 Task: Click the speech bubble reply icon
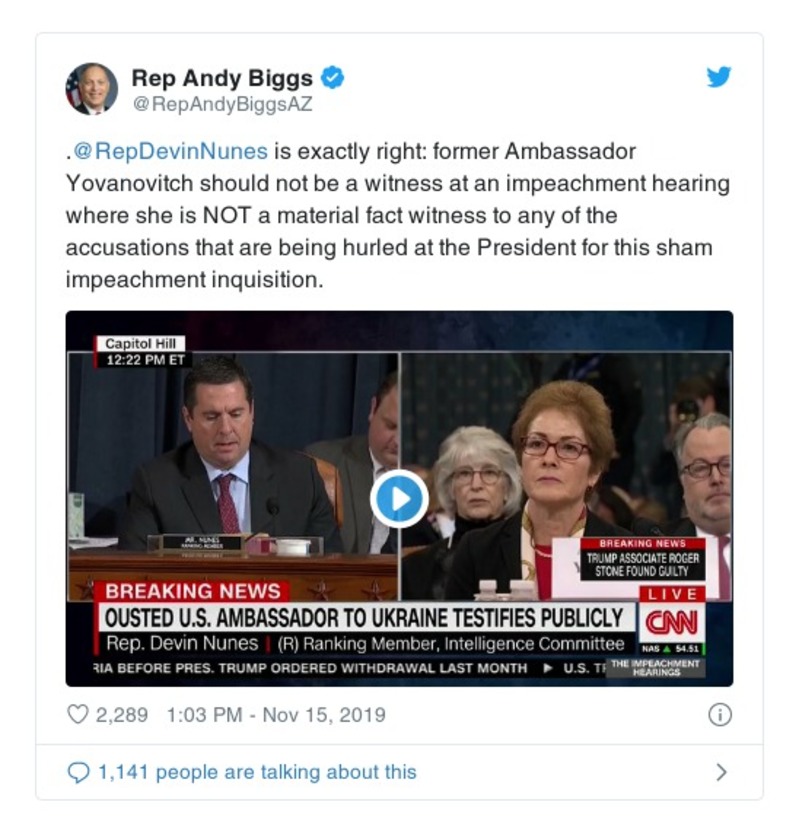pos(78,772)
